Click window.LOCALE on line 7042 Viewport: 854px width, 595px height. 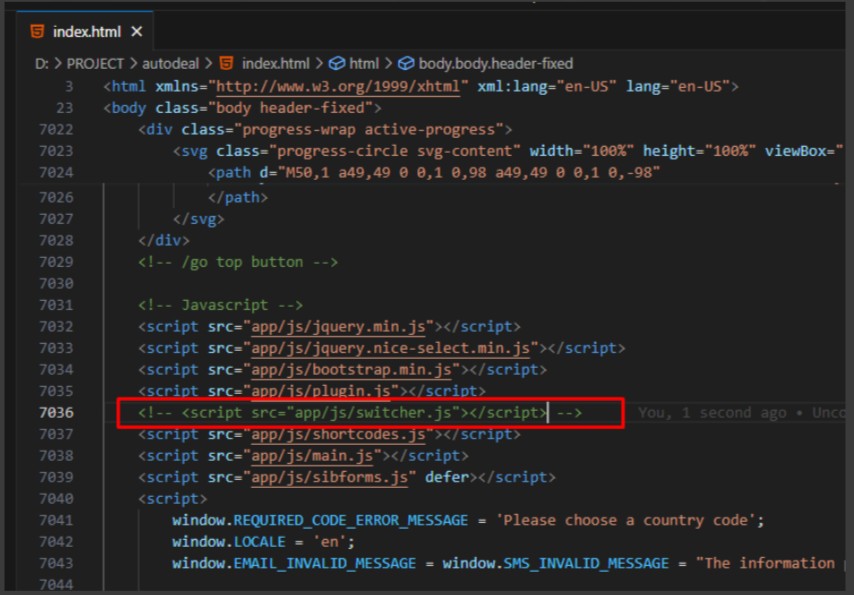(229, 542)
